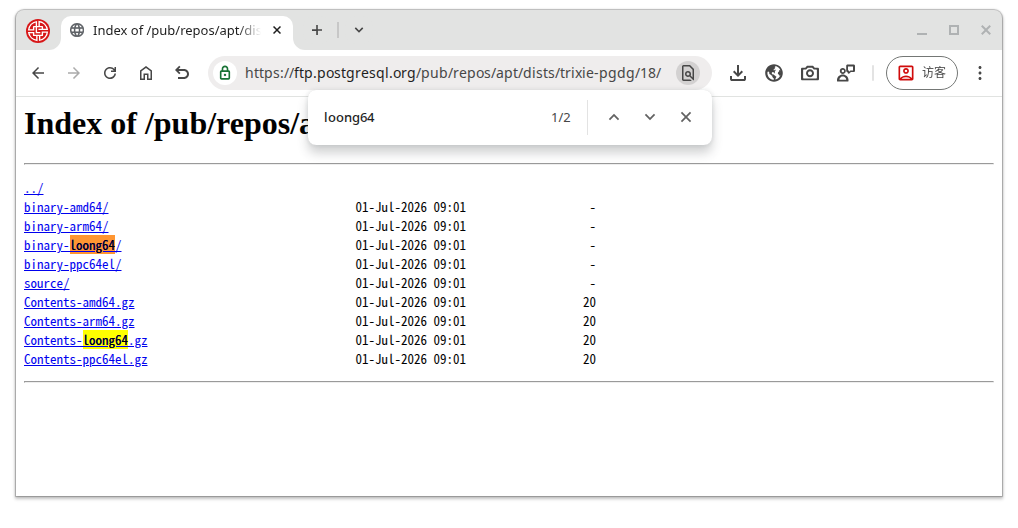1018x528 pixels.
Task: Open the 访客 guest profile button
Action: tap(921, 73)
